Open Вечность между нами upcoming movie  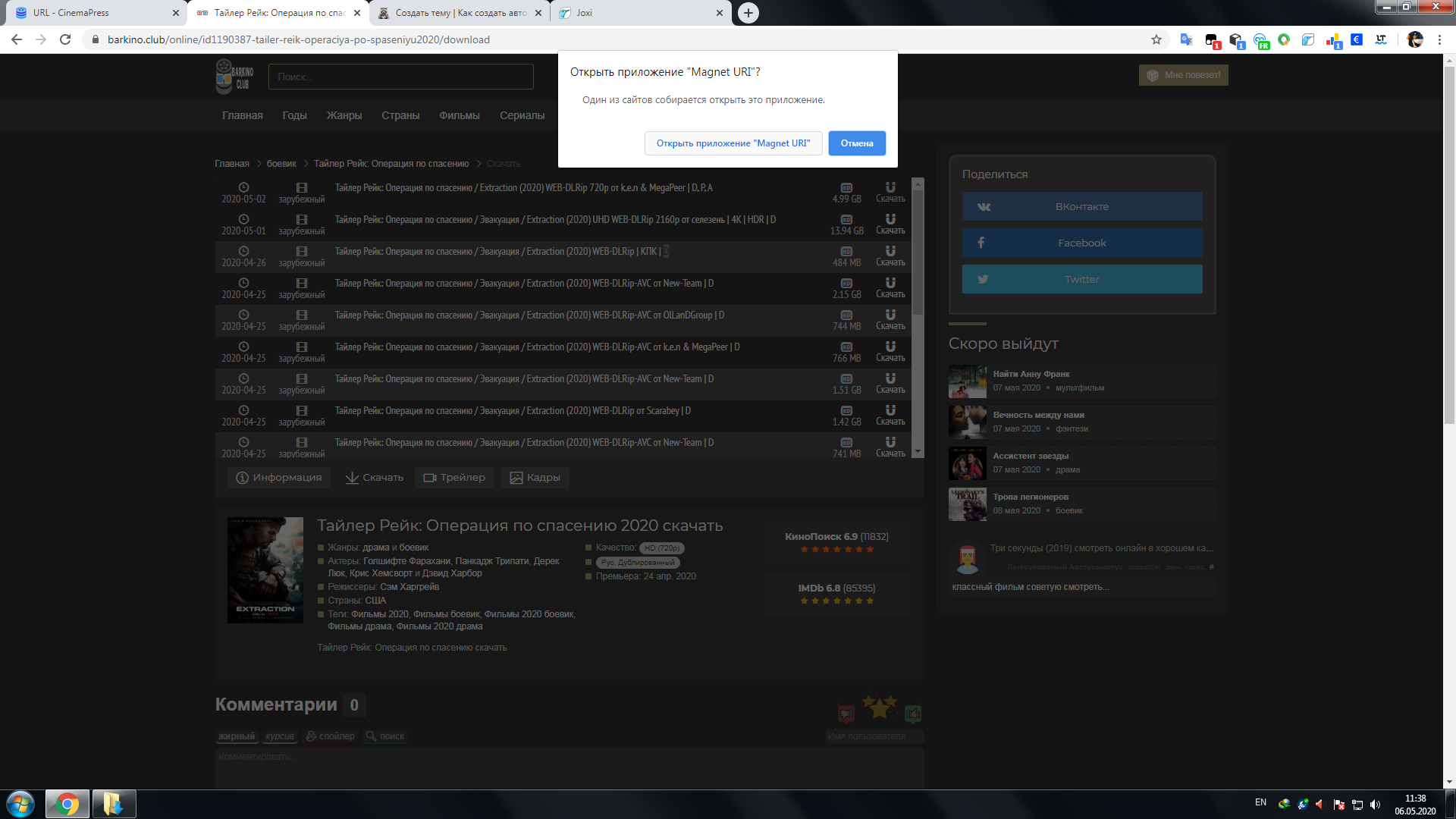tap(1082, 422)
